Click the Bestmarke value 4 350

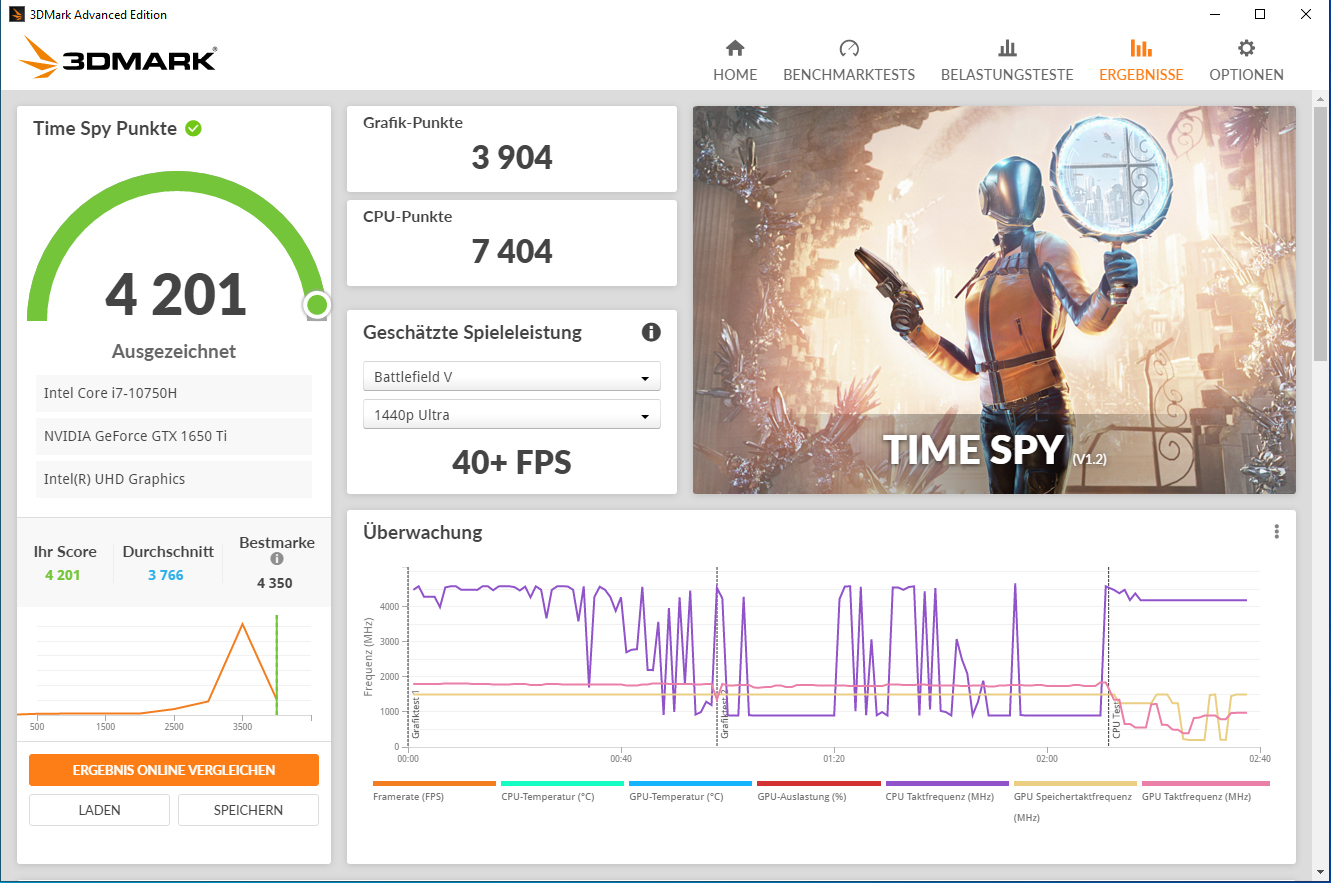coord(275,583)
